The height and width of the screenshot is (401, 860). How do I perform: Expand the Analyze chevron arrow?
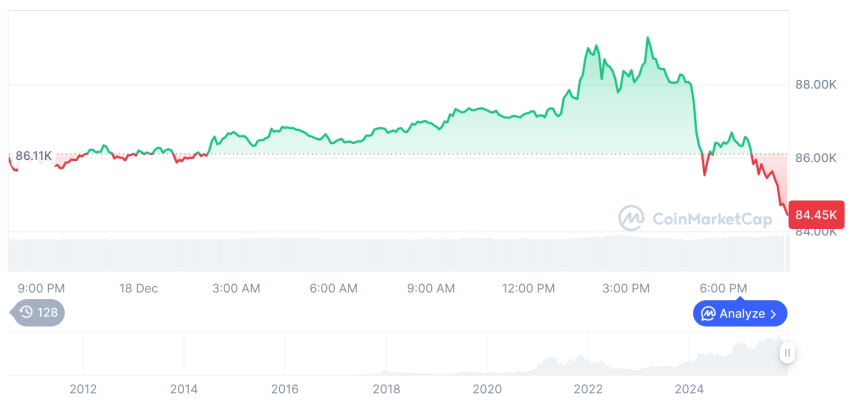[x=774, y=314]
